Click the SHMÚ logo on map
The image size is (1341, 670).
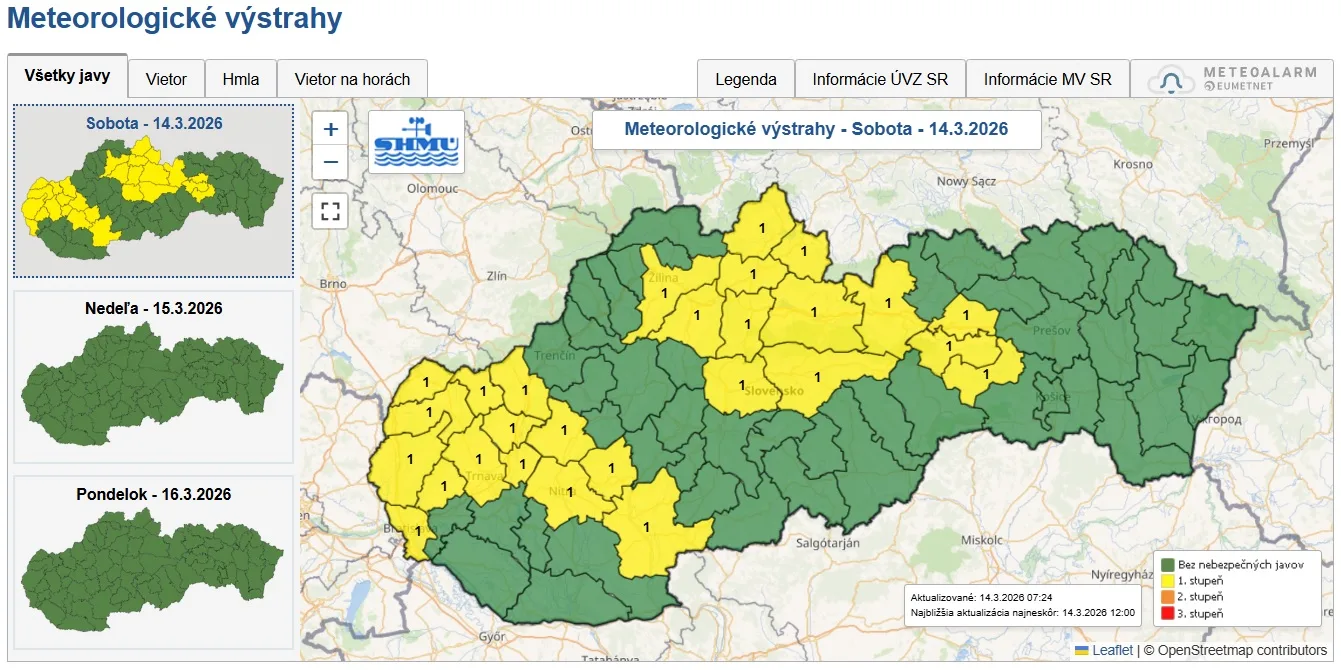point(416,142)
